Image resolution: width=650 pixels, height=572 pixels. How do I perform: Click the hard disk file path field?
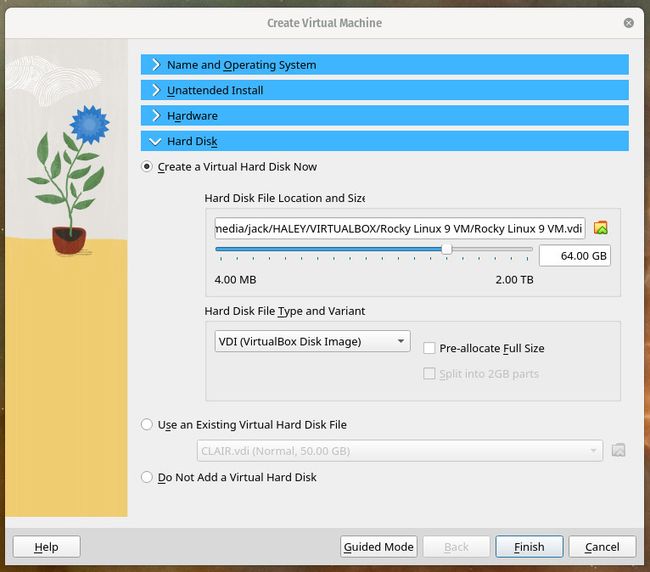pos(400,228)
